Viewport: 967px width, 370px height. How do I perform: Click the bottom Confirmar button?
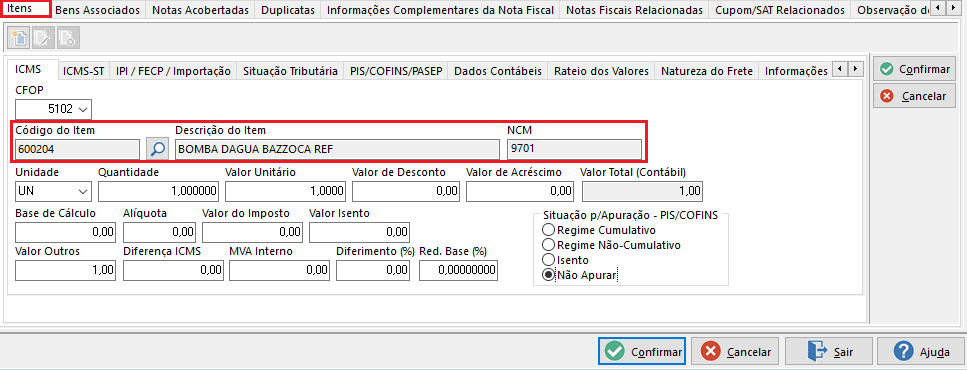coord(642,352)
